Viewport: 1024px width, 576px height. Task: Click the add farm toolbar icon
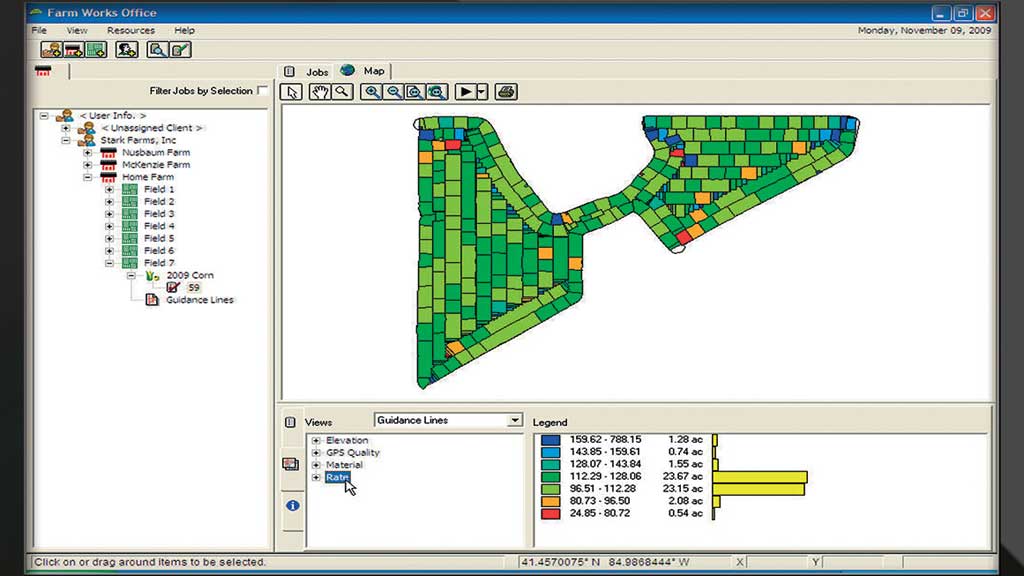coord(73,50)
